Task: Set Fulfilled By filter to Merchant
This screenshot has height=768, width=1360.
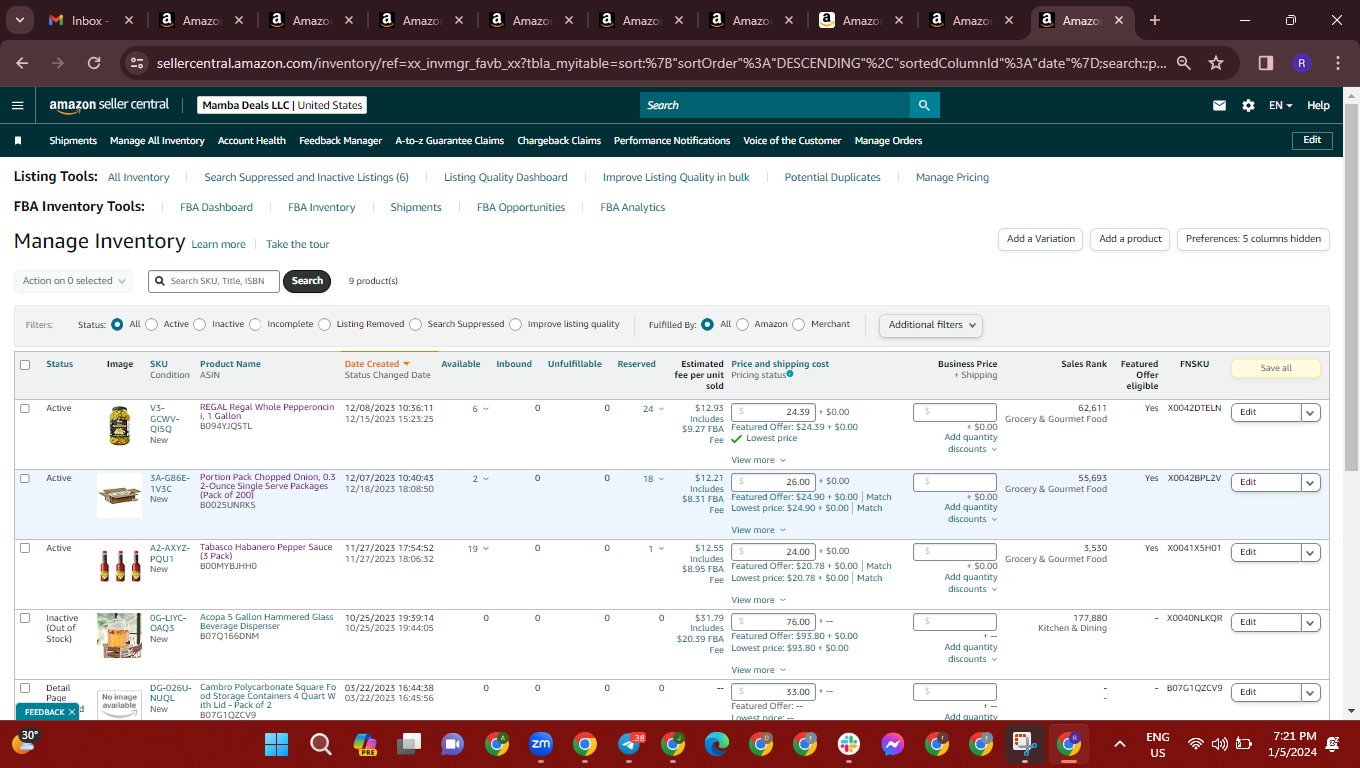Action: click(x=798, y=324)
